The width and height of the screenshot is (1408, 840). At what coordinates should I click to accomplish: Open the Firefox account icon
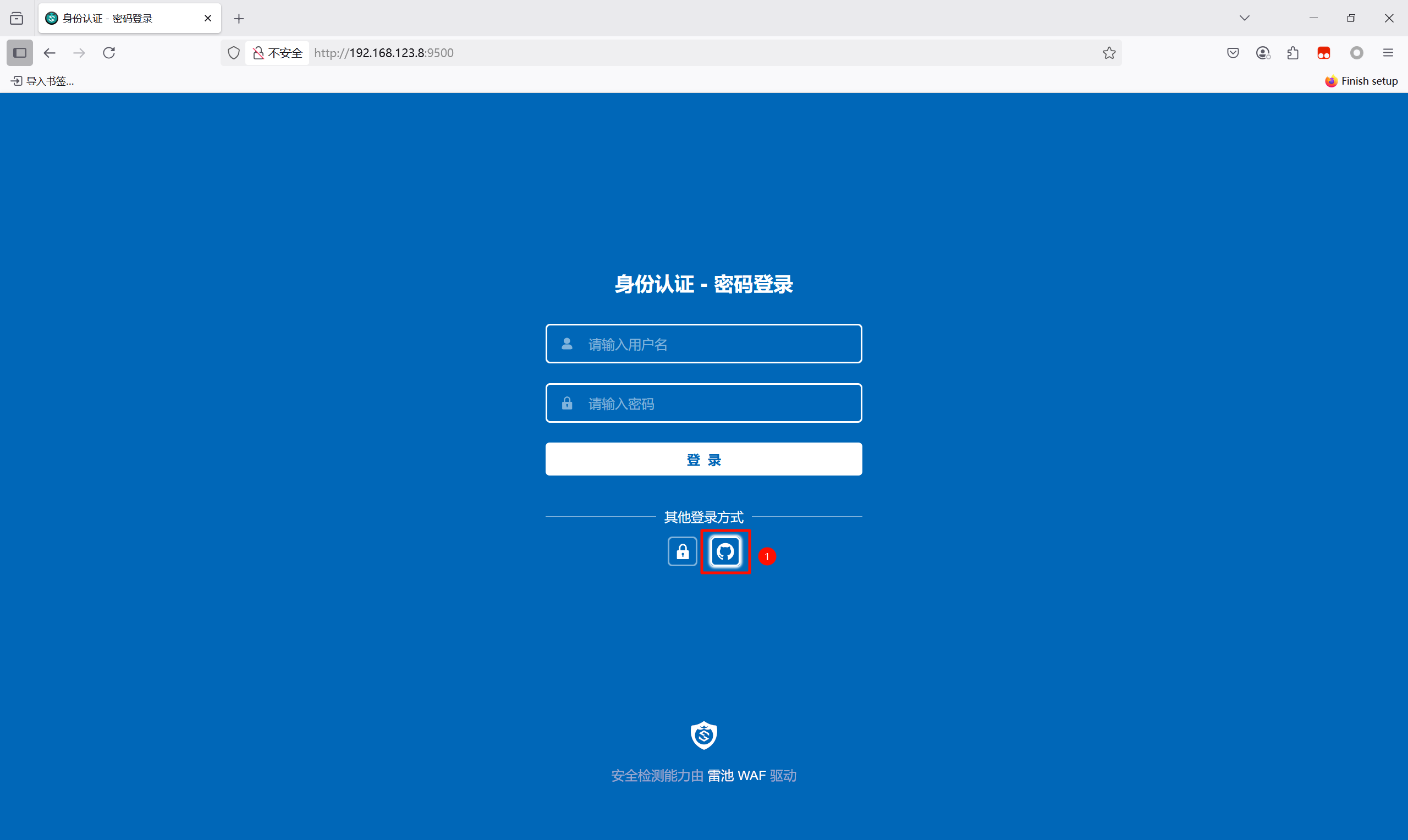click(x=1263, y=53)
